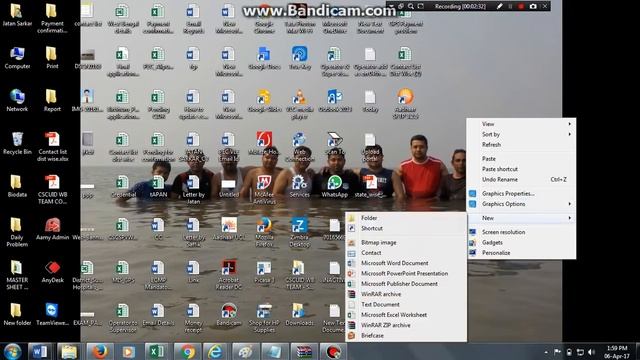The width and height of the screenshot is (640, 360).
Task: Choose Refresh from the context menu
Action: click(x=521, y=144)
